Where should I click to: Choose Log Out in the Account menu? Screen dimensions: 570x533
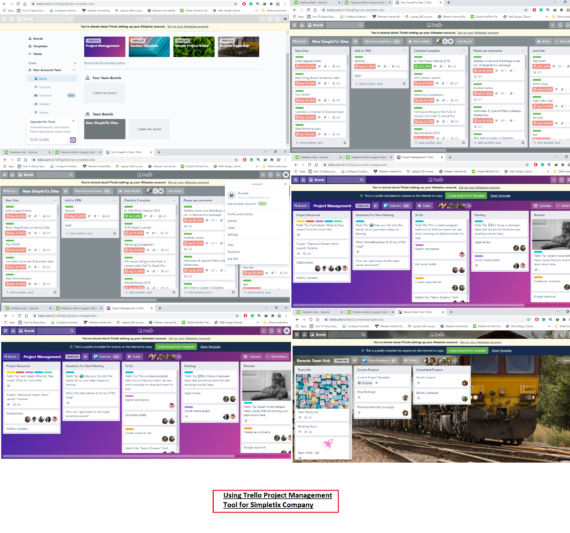pyautogui.click(x=233, y=259)
